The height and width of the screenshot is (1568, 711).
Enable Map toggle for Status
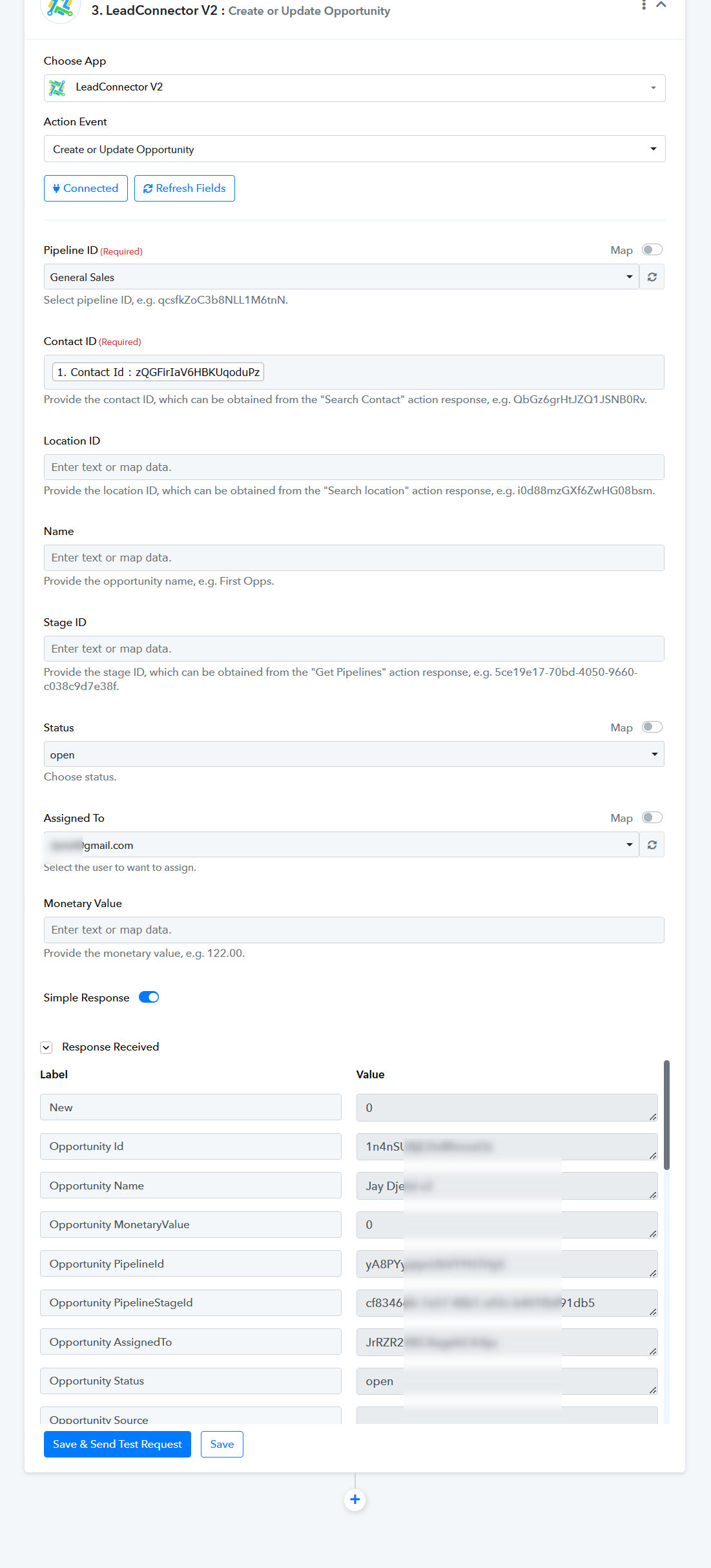(652, 727)
